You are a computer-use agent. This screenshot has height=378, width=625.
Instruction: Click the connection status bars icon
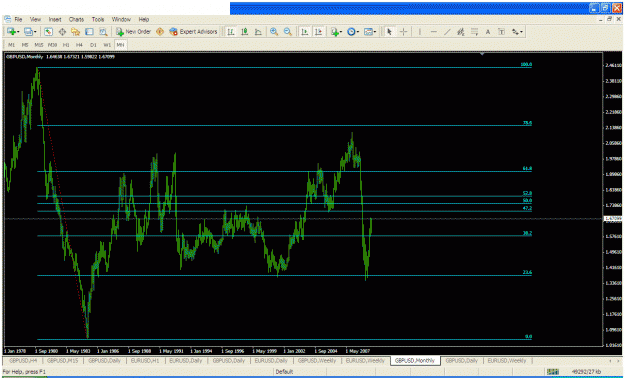pyautogui.click(x=553, y=372)
